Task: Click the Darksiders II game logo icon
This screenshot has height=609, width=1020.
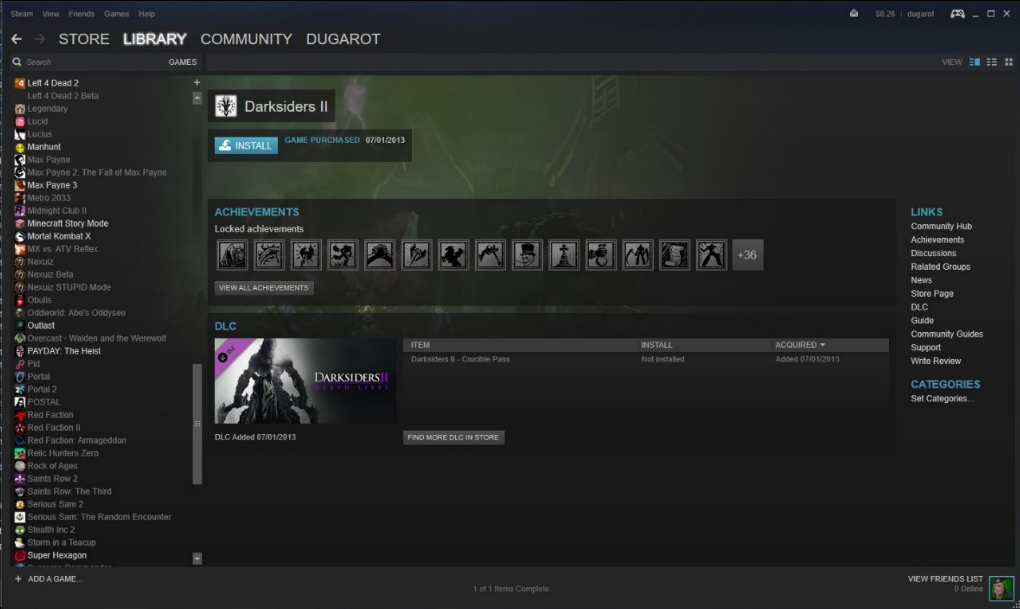Action: point(226,106)
